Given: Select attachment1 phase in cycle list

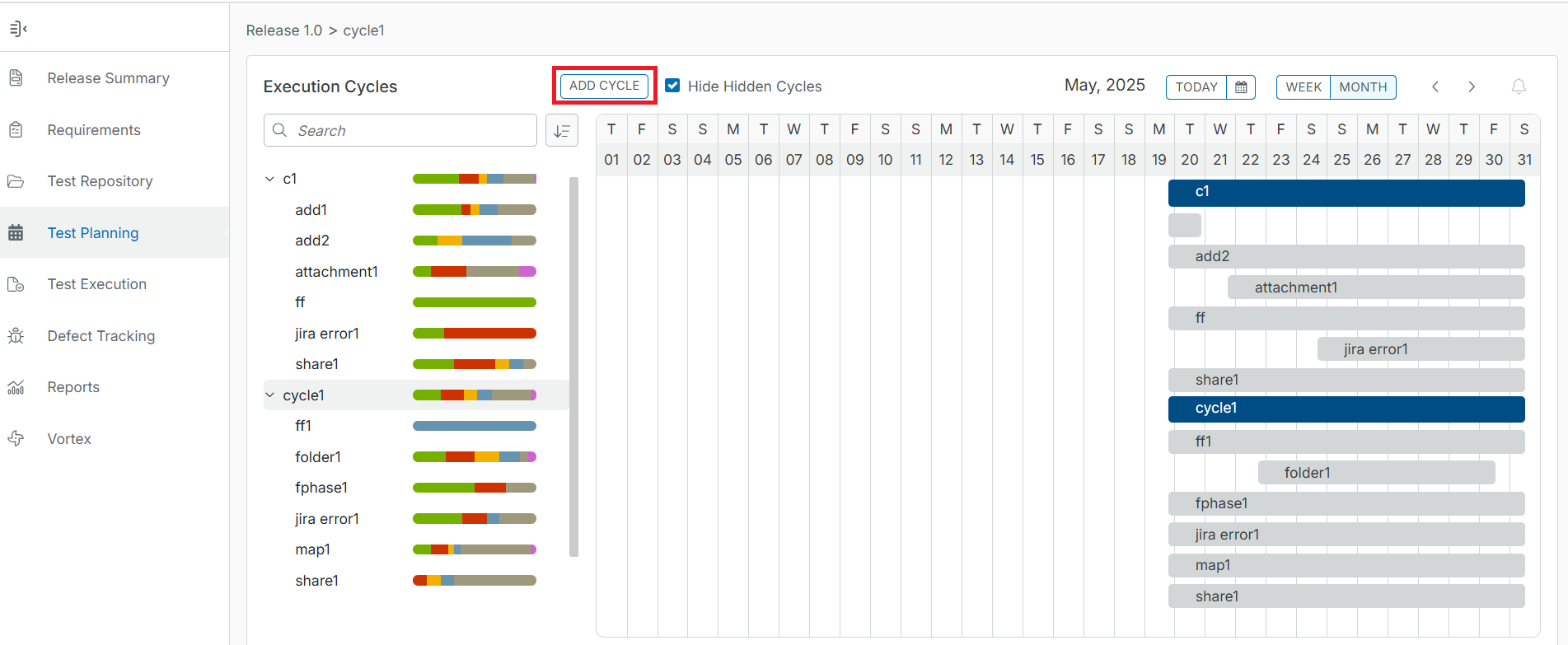Looking at the screenshot, I should pyautogui.click(x=336, y=272).
